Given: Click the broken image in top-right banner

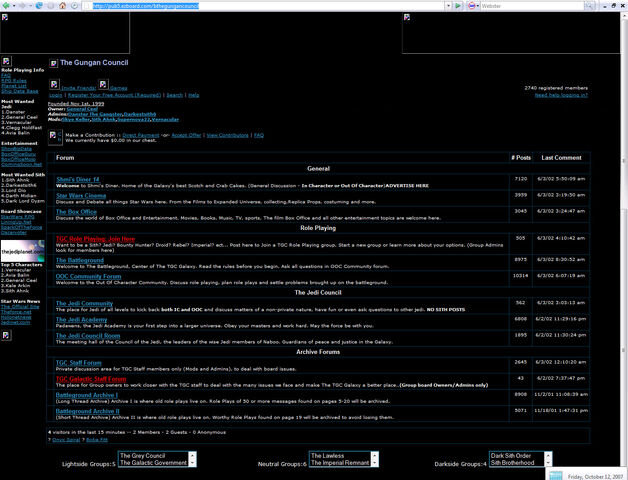Looking at the screenshot, I should coord(407,17).
